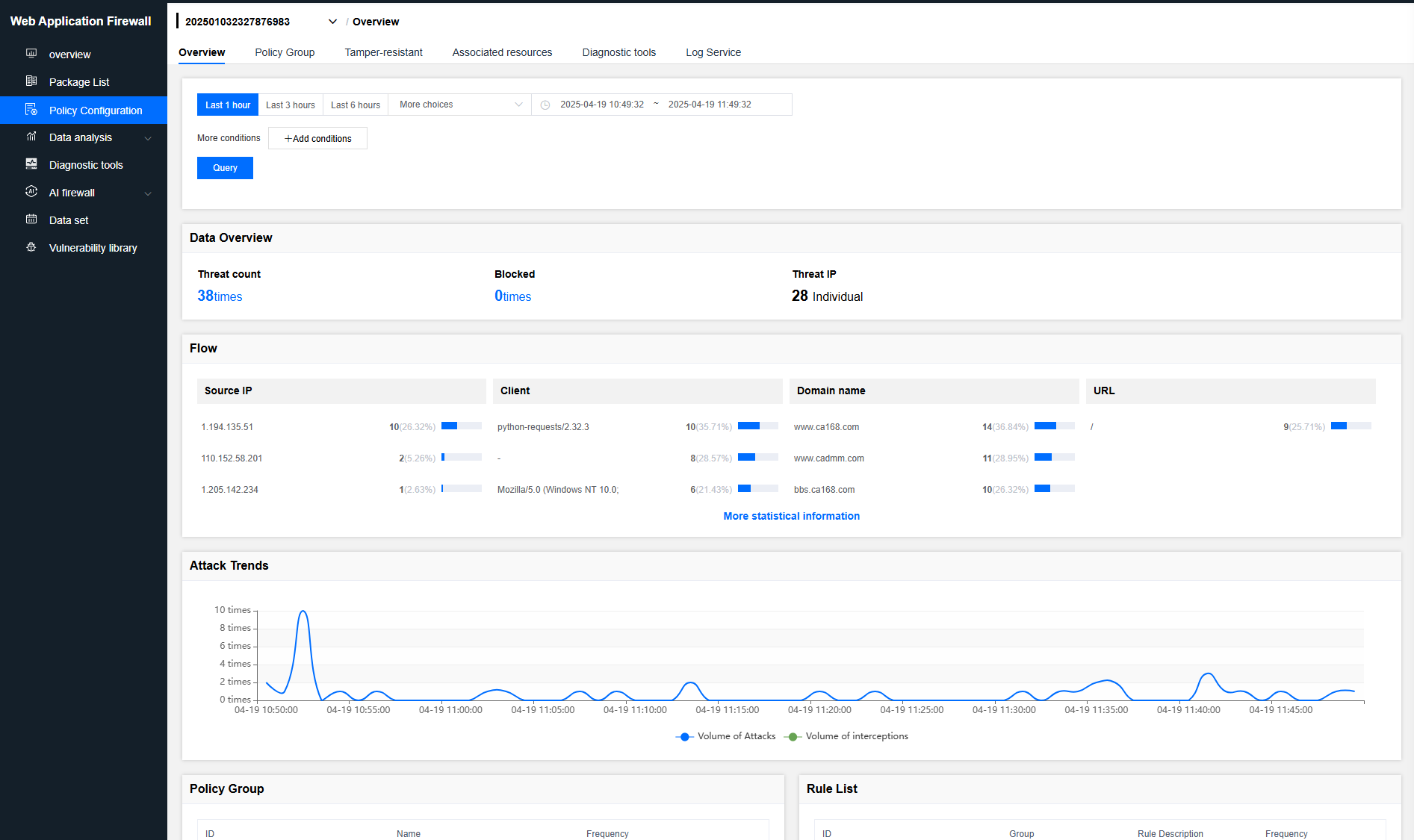Click progress bar for python-requests/2.32.3
This screenshot has height=840, width=1414.
coord(757,426)
